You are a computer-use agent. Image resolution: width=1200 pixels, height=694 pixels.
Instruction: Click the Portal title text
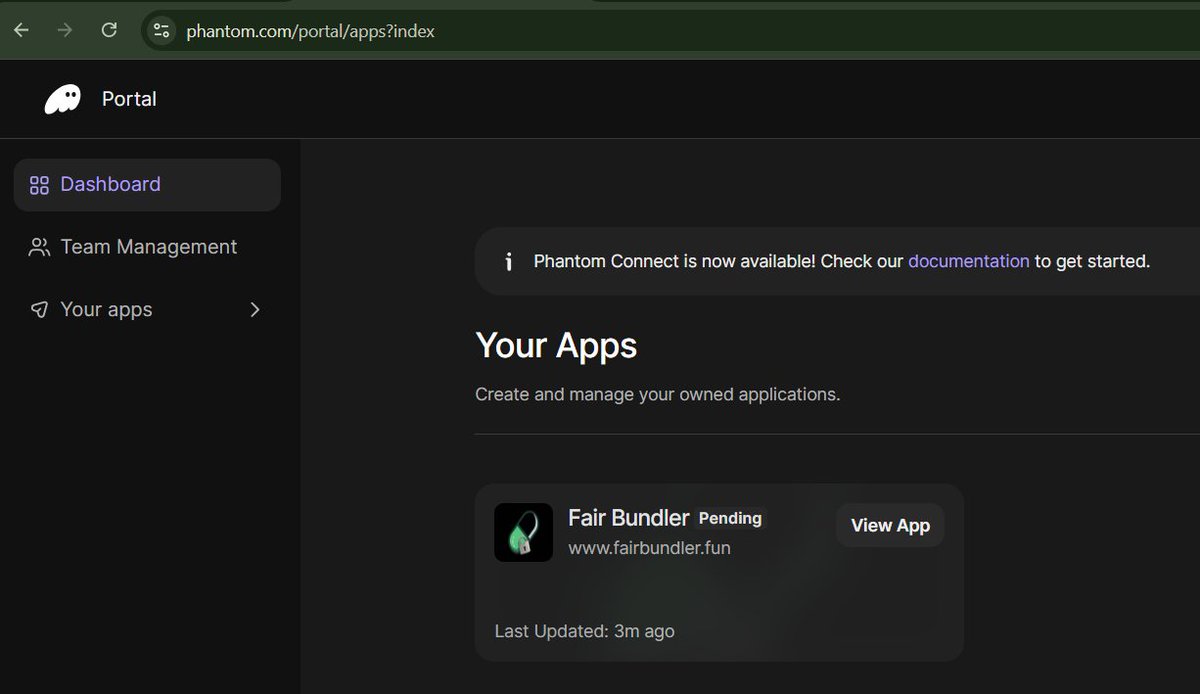click(x=129, y=99)
